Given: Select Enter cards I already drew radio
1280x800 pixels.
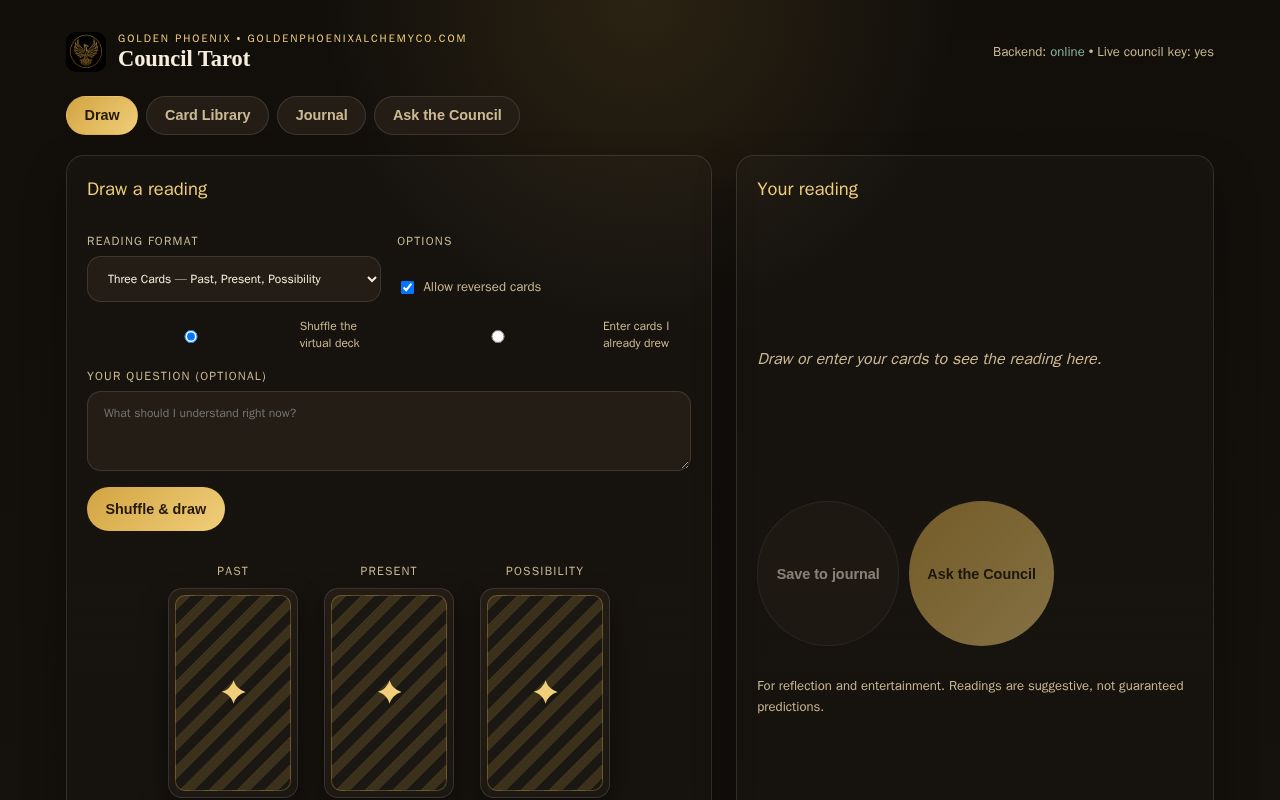Looking at the screenshot, I should 498,336.
